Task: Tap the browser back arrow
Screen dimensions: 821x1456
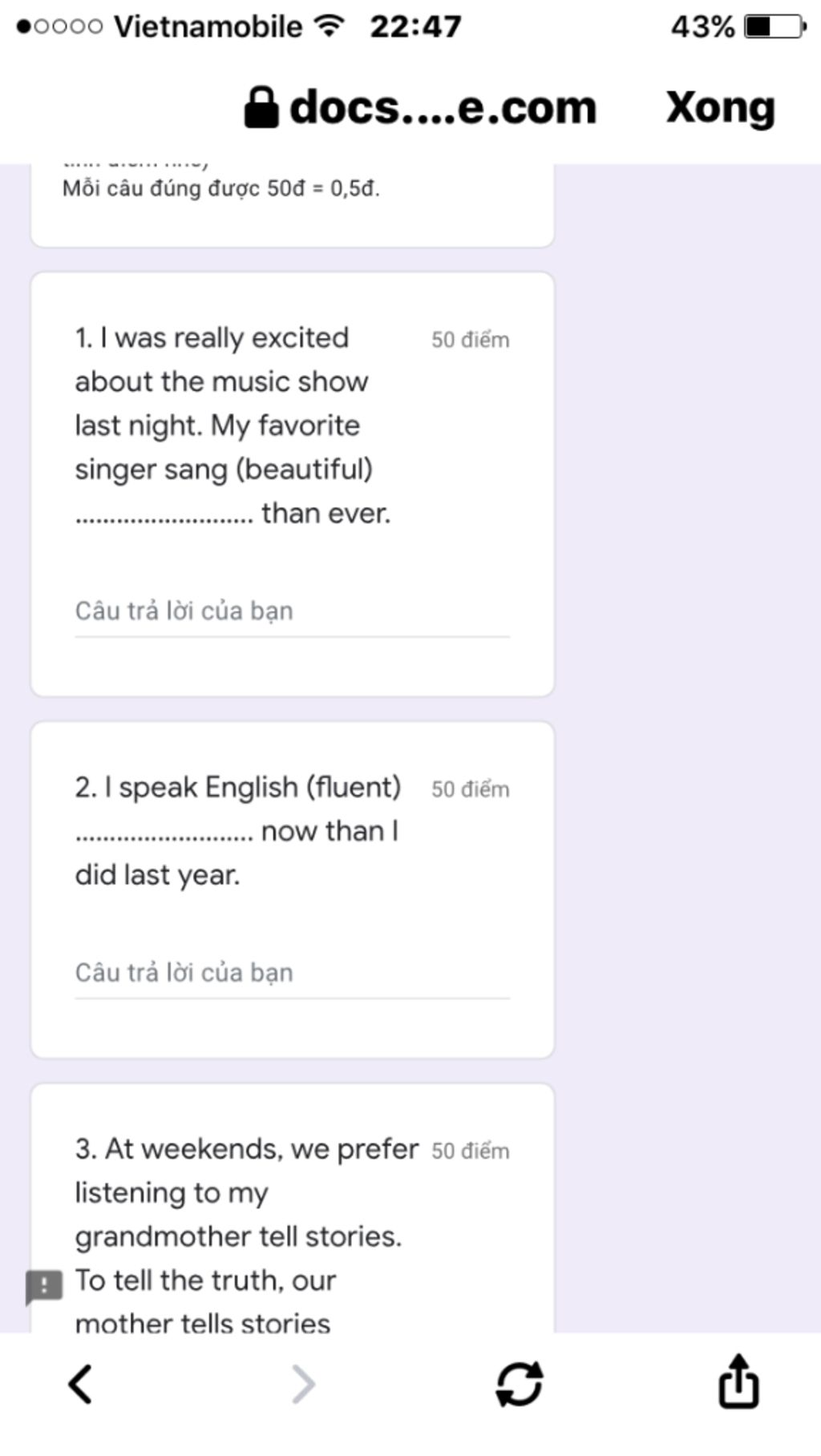Action: pos(80,1384)
